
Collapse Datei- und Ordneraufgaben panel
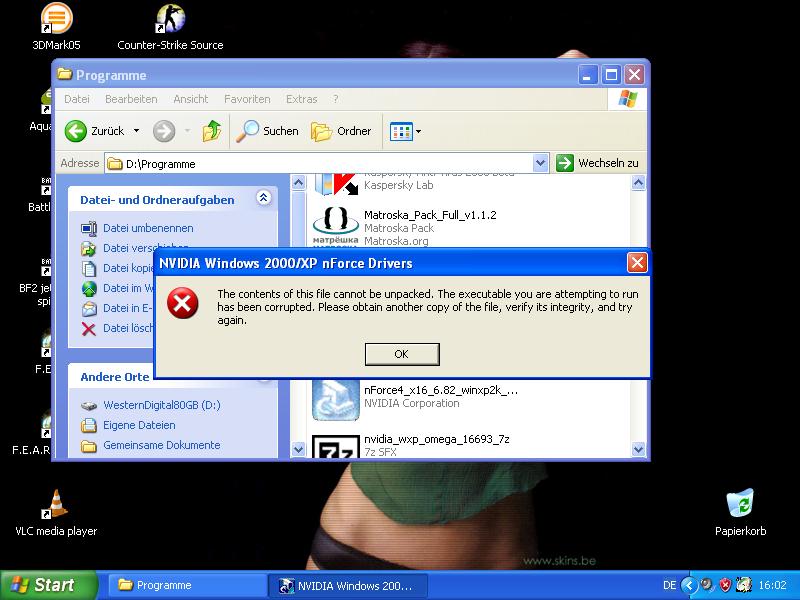[263, 198]
